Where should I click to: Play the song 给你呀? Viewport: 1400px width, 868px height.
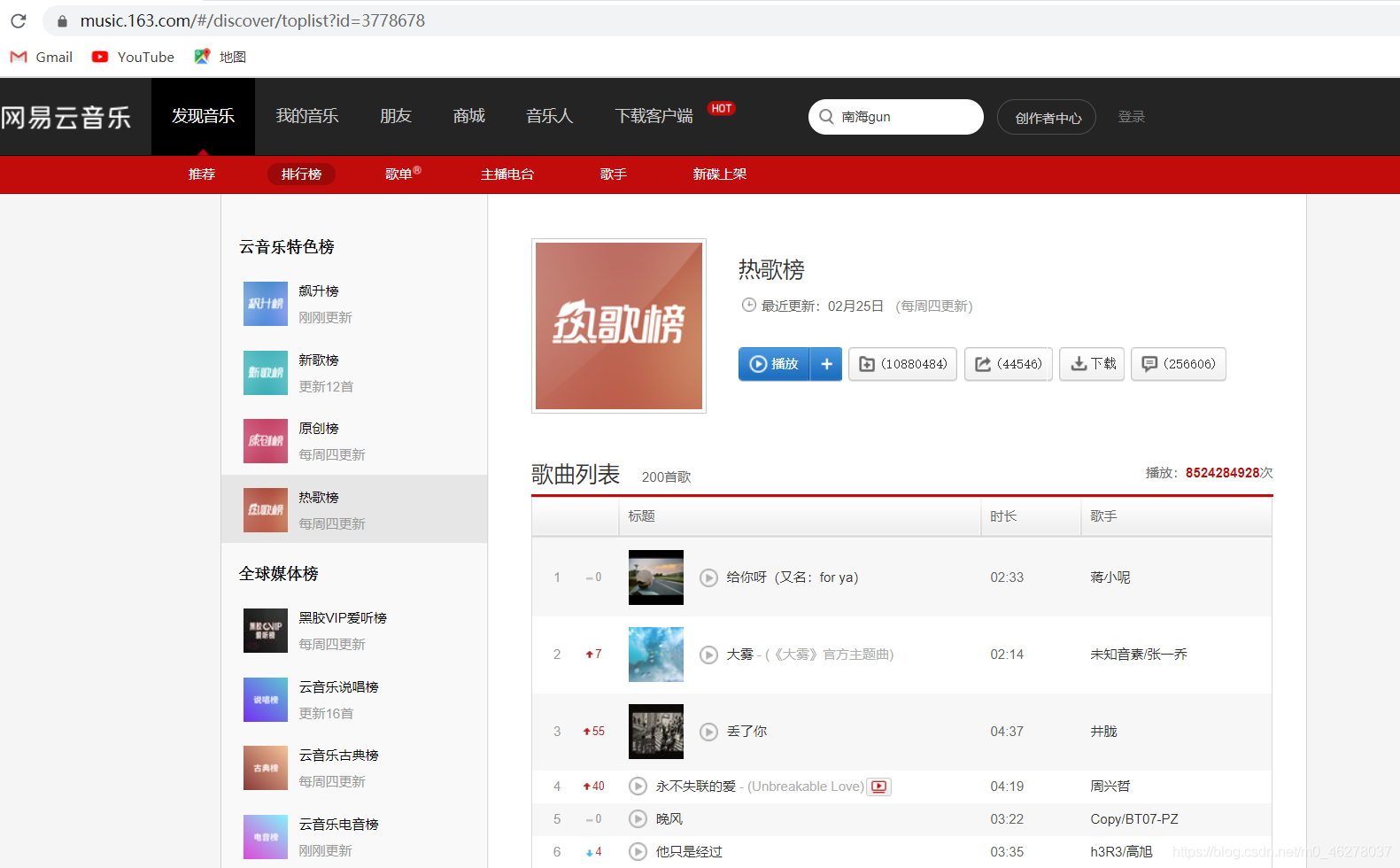pyautogui.click(x=708, y=577)
